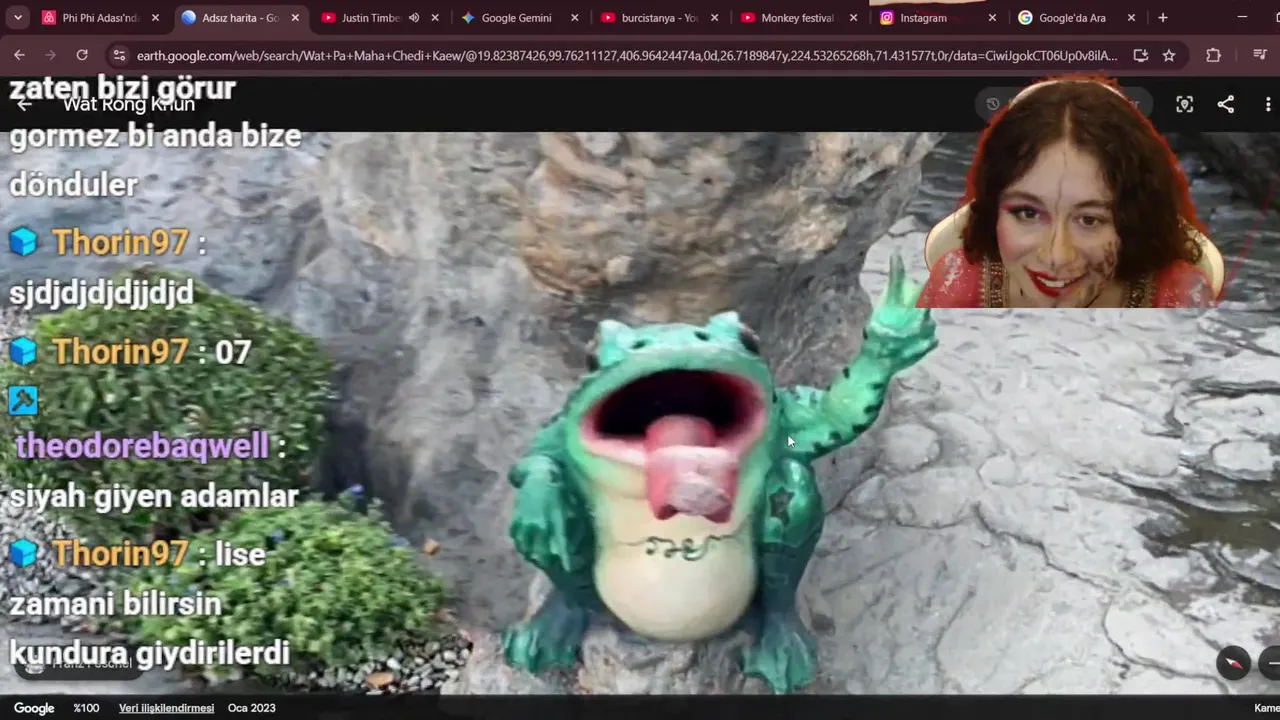Close the Google'da Ara tab
1280x720 pixels.
[x=1131, y=17]
